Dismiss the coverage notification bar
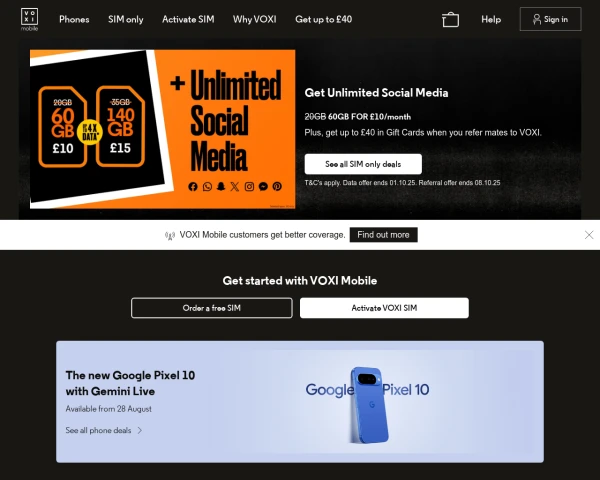 pyautogui.click(x=589, y=235)
